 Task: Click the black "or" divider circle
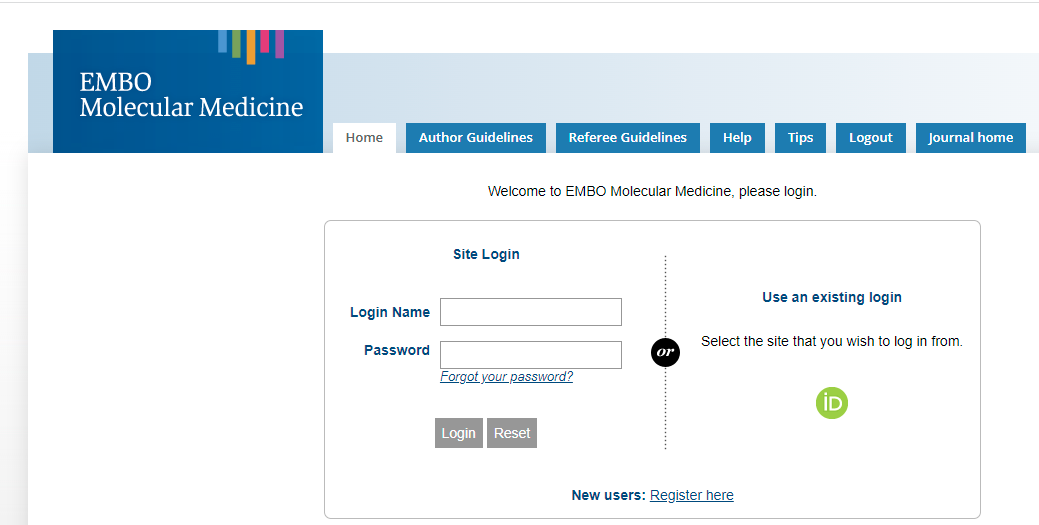[665, 352]
